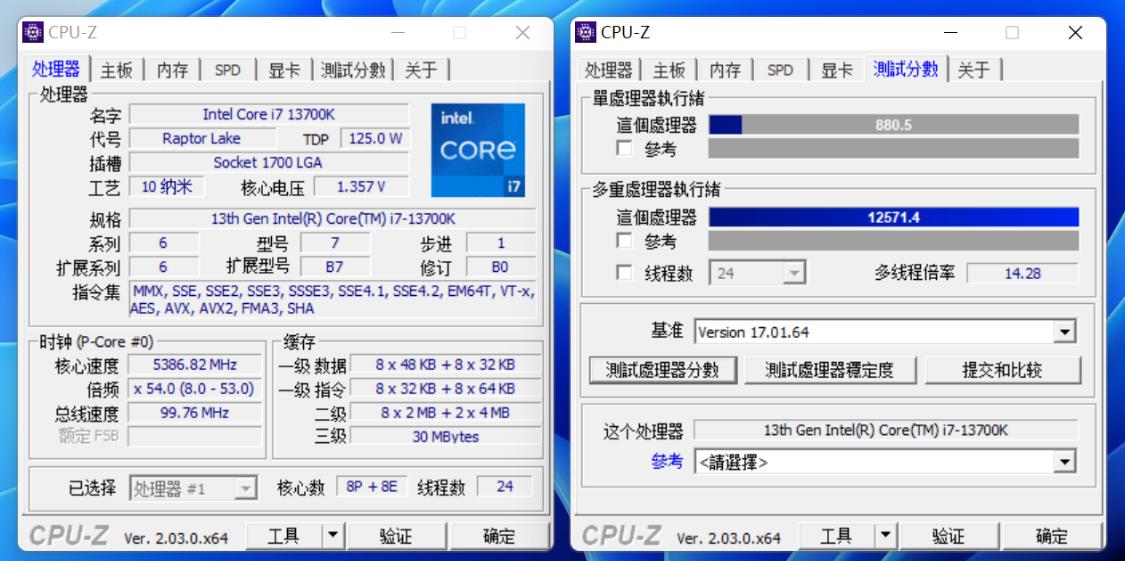Open the 基准 Version 17.01.64 dropdown
The width and height of the screenshot is (1125, 561).
[885, 332]
